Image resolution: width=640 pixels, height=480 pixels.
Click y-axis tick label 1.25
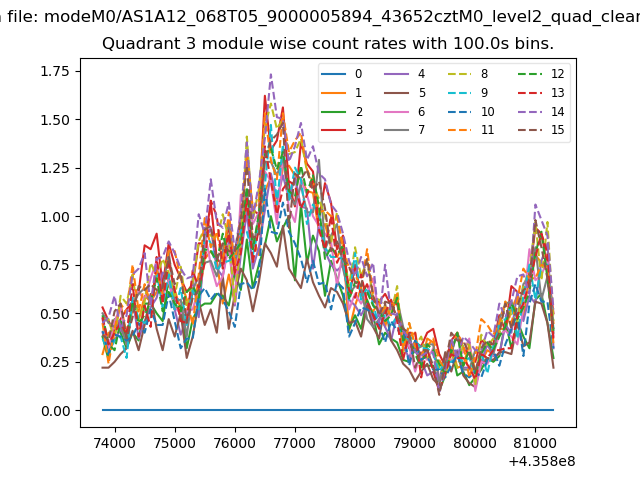tap(55, 168)
